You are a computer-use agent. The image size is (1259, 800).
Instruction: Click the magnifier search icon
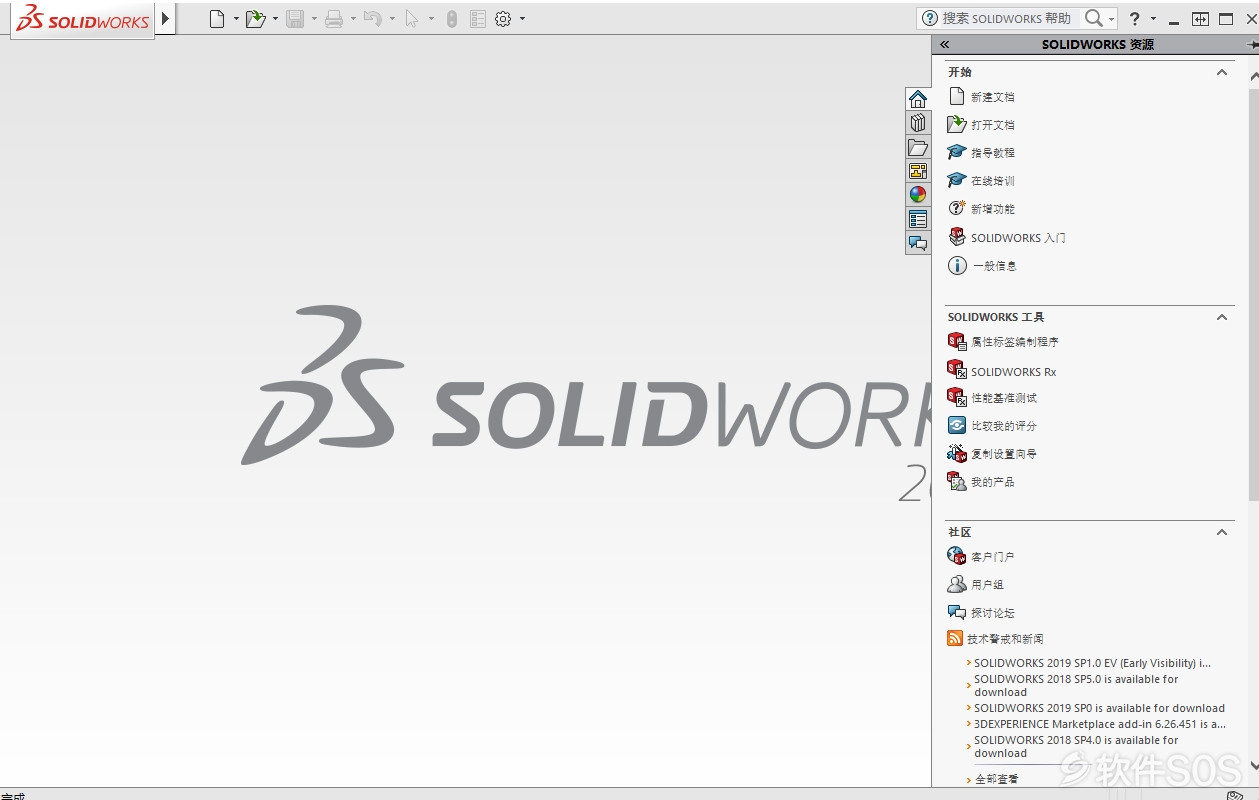pos(1094,18)
